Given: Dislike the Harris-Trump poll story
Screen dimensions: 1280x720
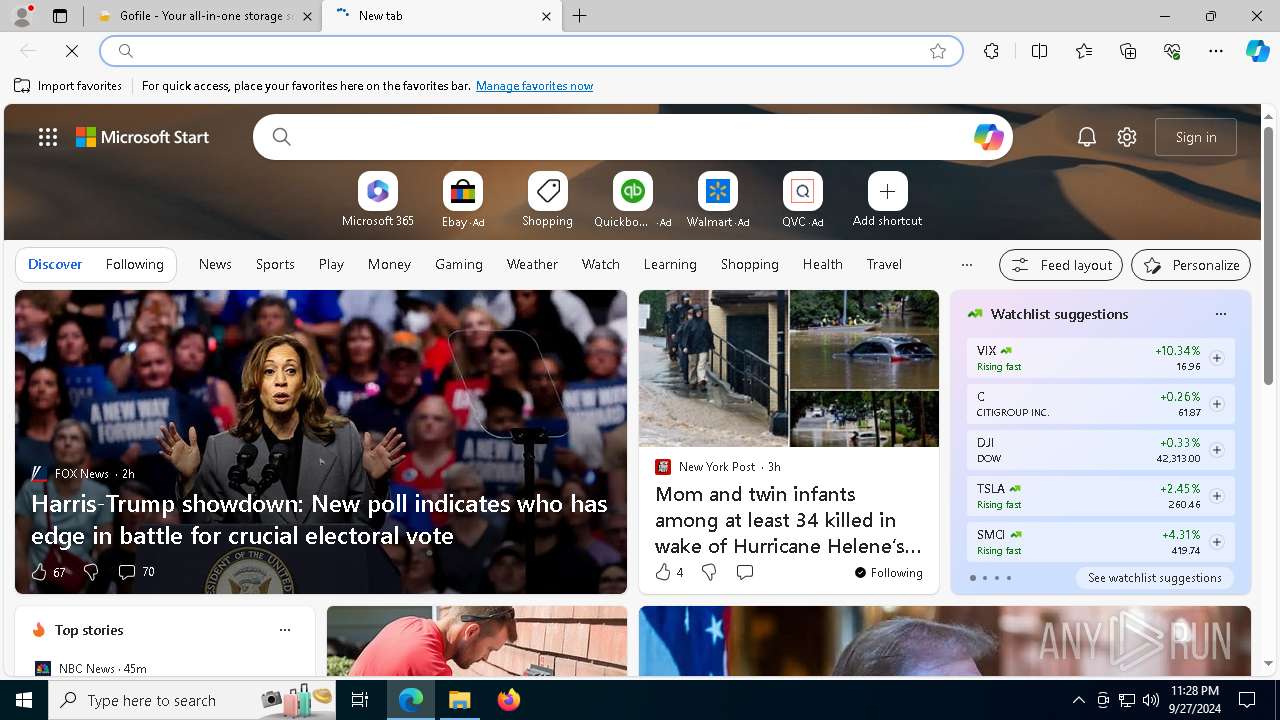Looking at the screenshot, I should [x=91, y=572].
